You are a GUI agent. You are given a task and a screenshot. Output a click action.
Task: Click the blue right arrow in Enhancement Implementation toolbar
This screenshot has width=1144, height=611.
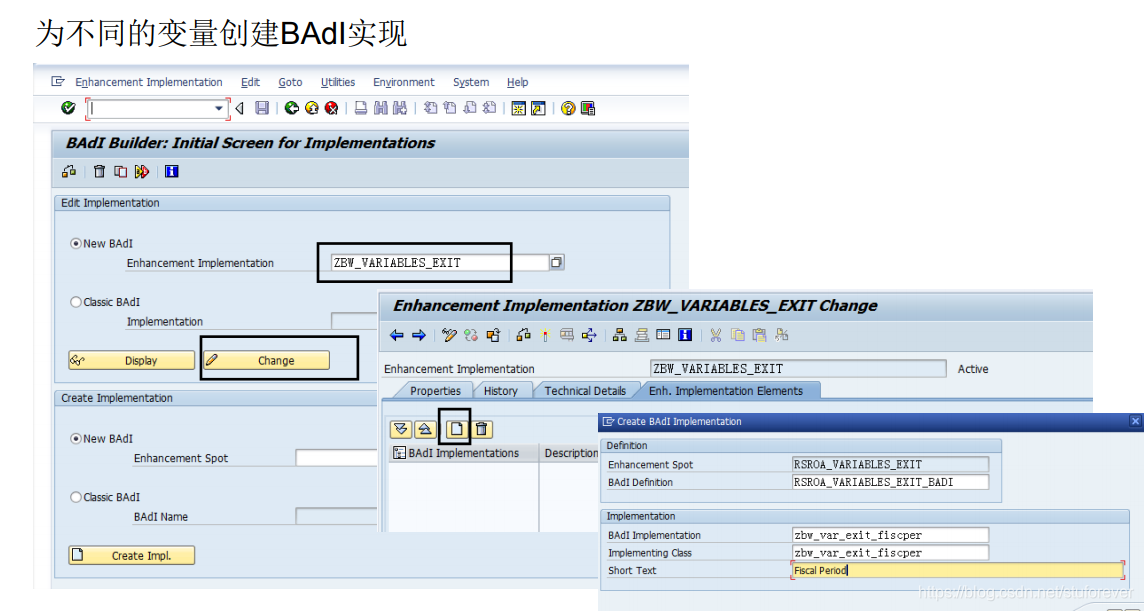coord(418,335)
